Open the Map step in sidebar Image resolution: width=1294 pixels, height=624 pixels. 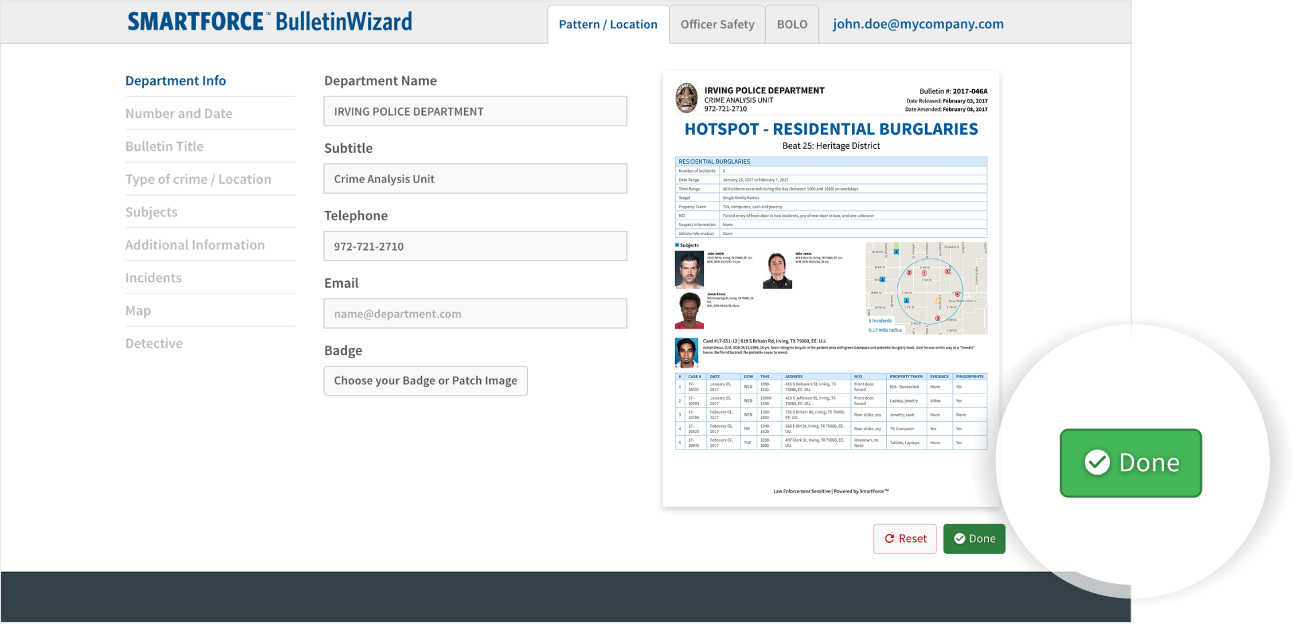138,311
